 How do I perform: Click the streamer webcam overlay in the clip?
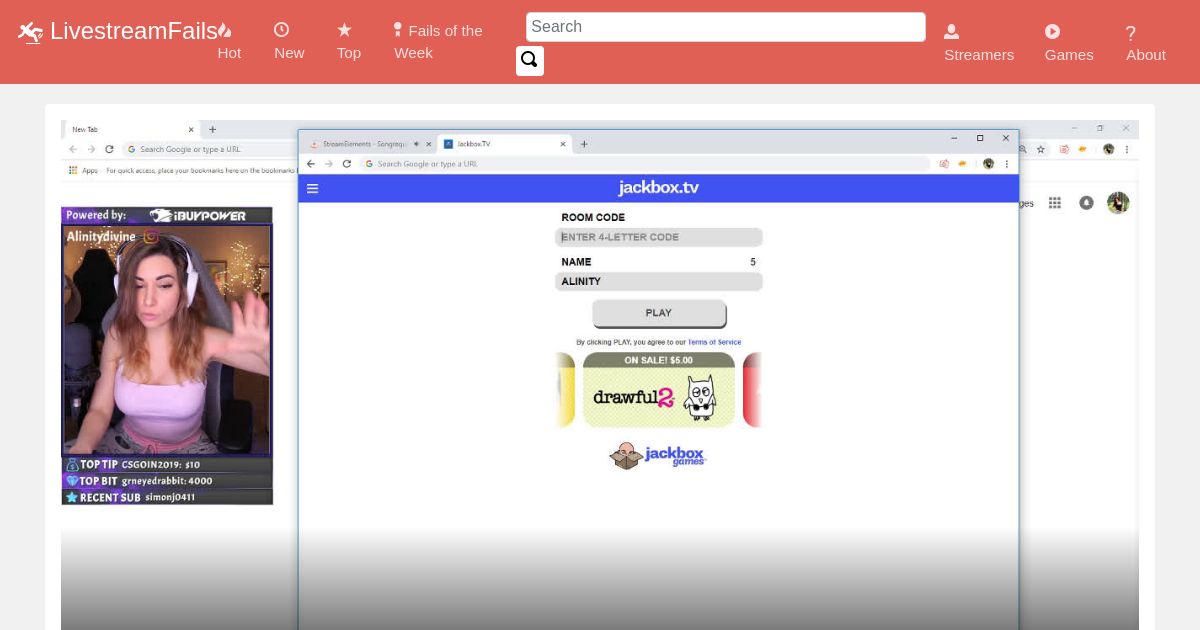coord(166,340)
